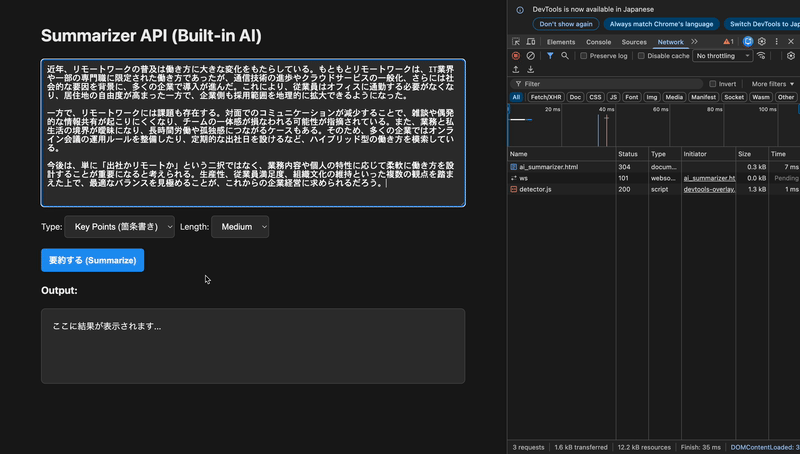Open the Type Key Points dropdown
Viewport: 800px width, 454px height.
click(x=119, y=227)
